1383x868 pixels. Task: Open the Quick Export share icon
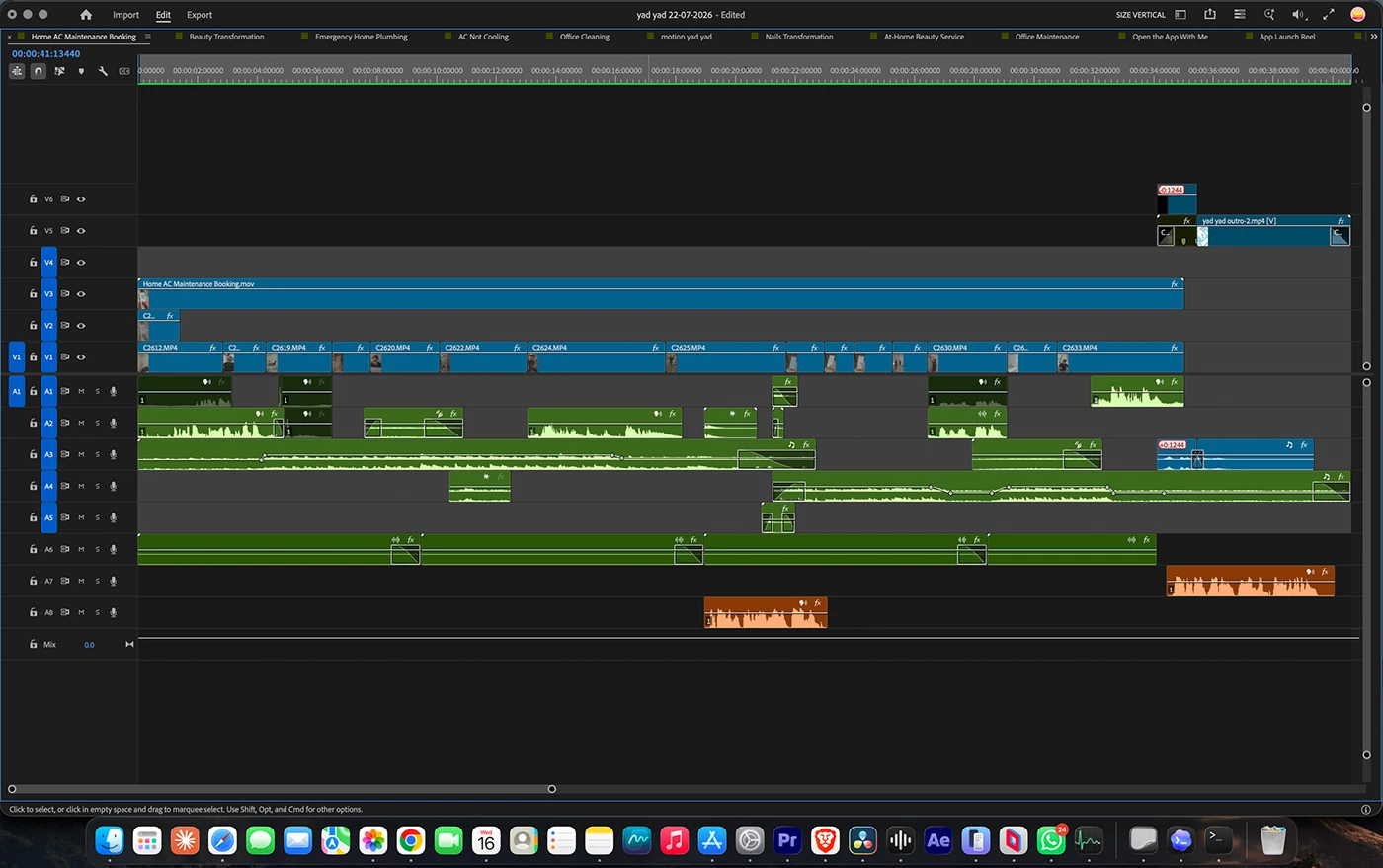[x=1210, y=15]
